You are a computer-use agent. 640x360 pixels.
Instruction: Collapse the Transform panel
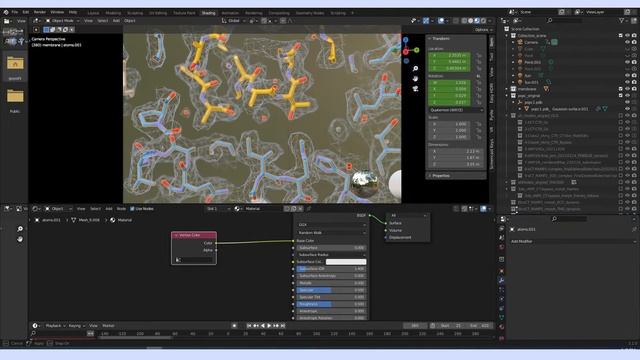439,38
